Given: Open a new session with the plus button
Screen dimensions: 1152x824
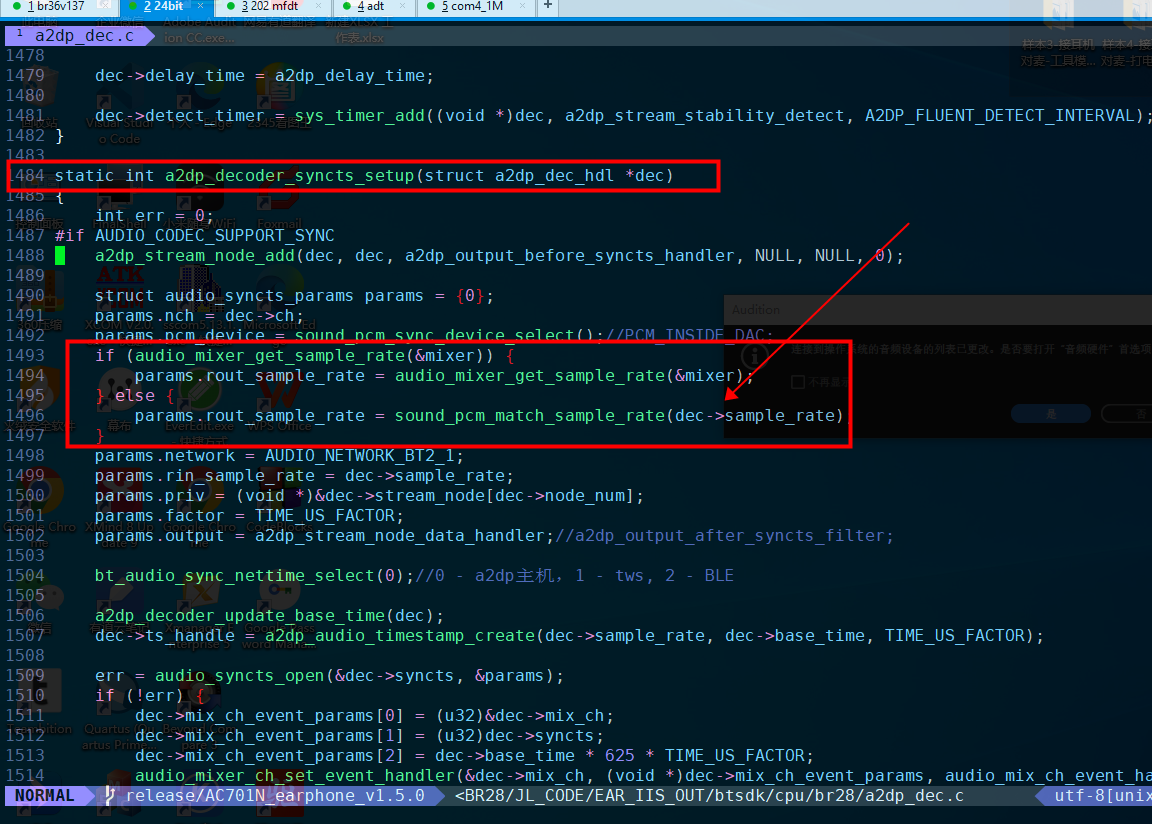Looking at the screenshot, I should click(548, 6).
